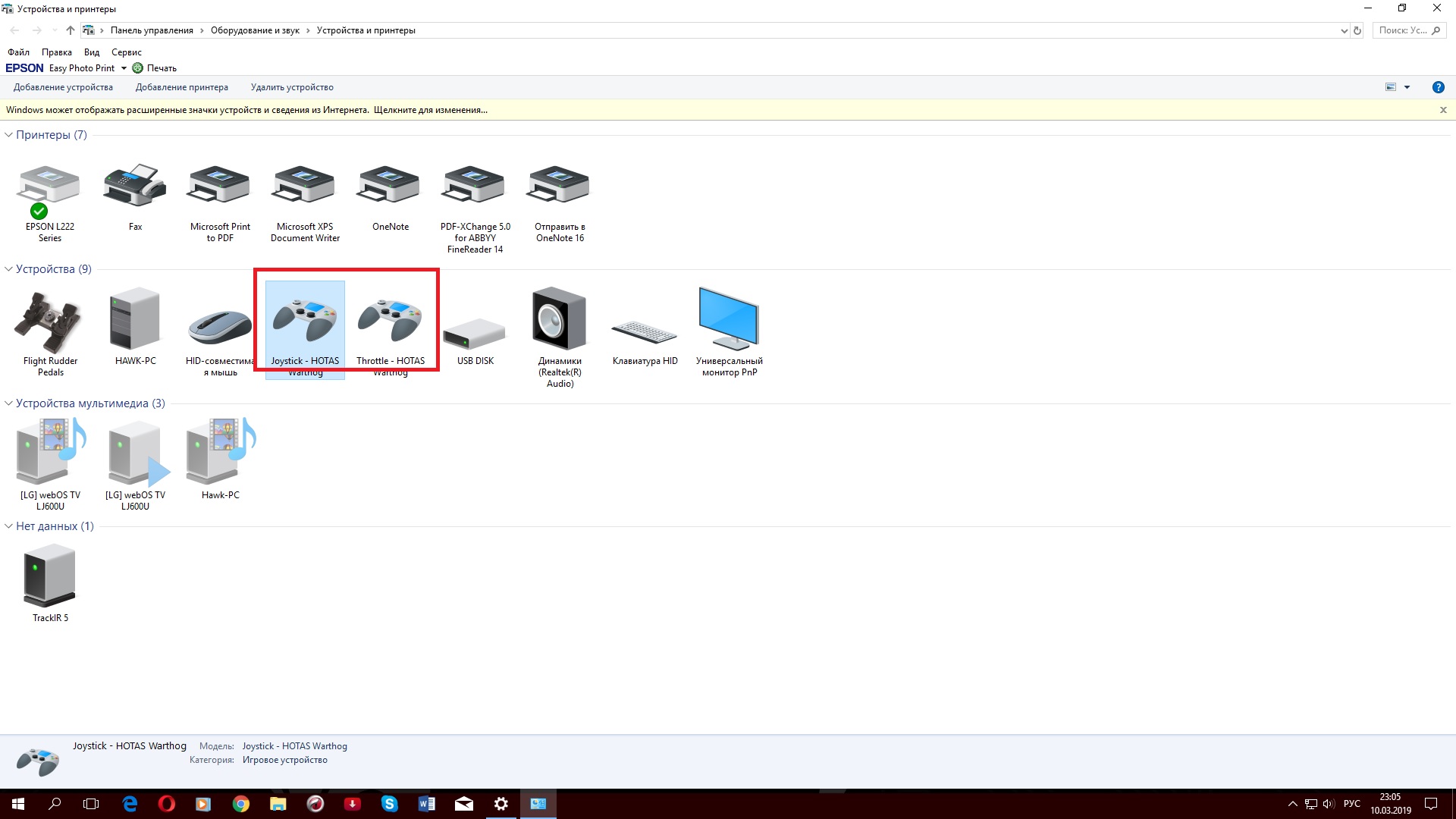This screenshot has width=1456, height=819.
Task: Click the search field 'Поиск'
Action: coord(1409,30)
